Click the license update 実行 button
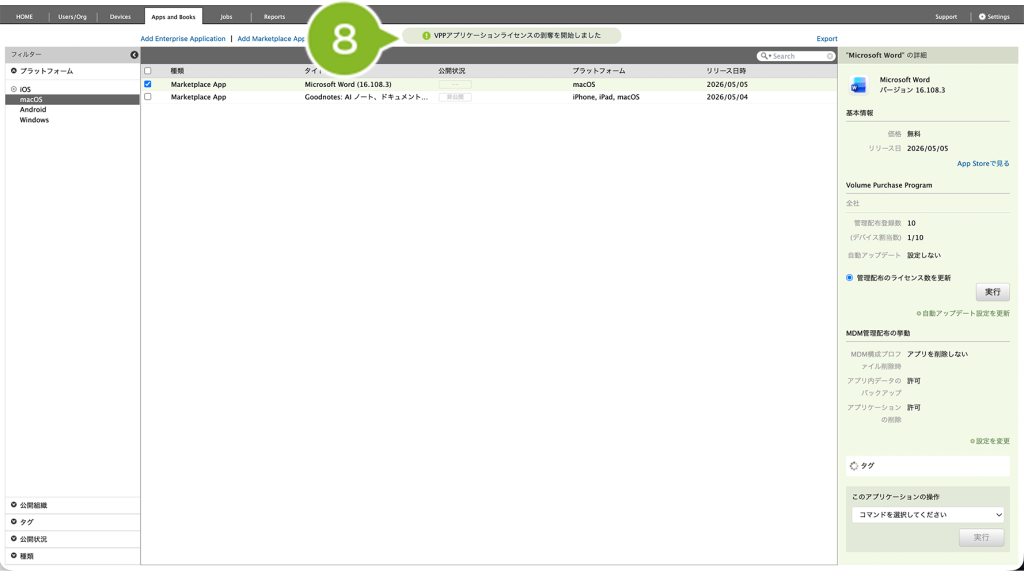The height and width of the screenshot is (576, 1024). (x=993, y=293)
